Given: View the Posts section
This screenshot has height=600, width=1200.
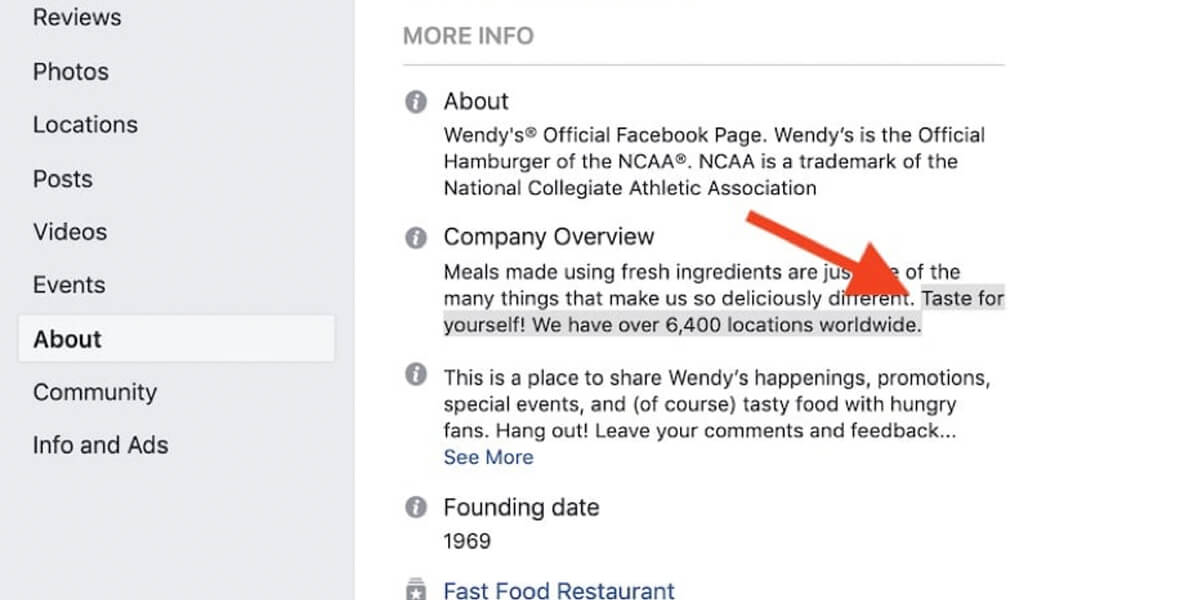Looking at the screenshot, I should click(62, 178).
